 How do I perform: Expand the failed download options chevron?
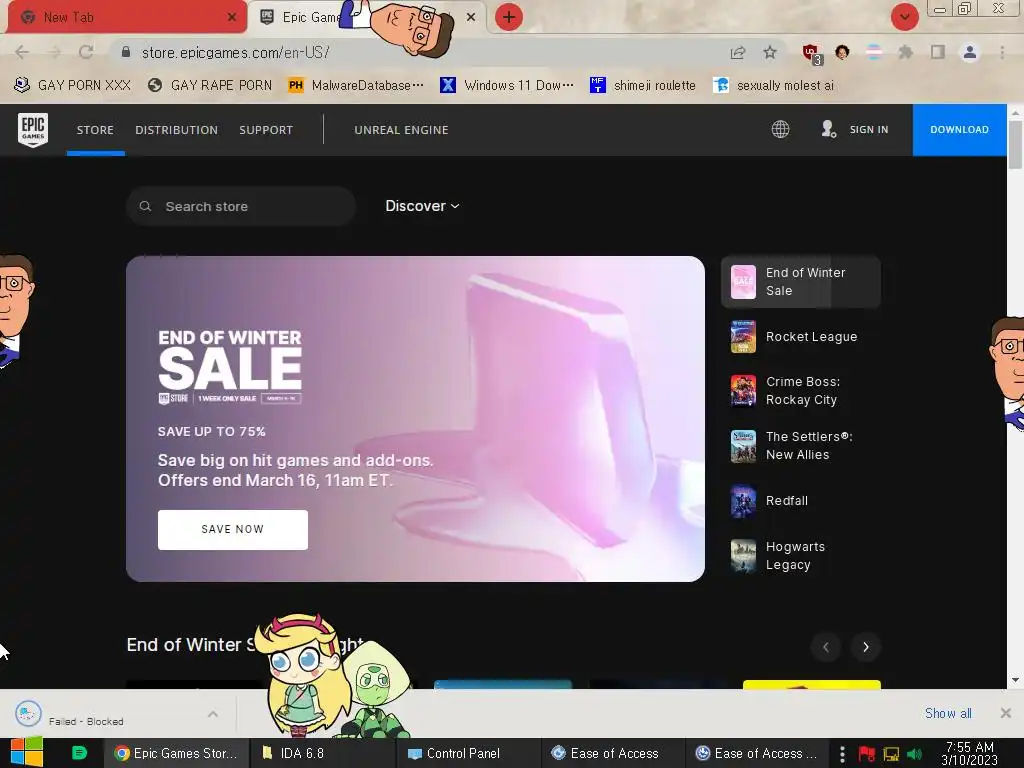point(213,714)
